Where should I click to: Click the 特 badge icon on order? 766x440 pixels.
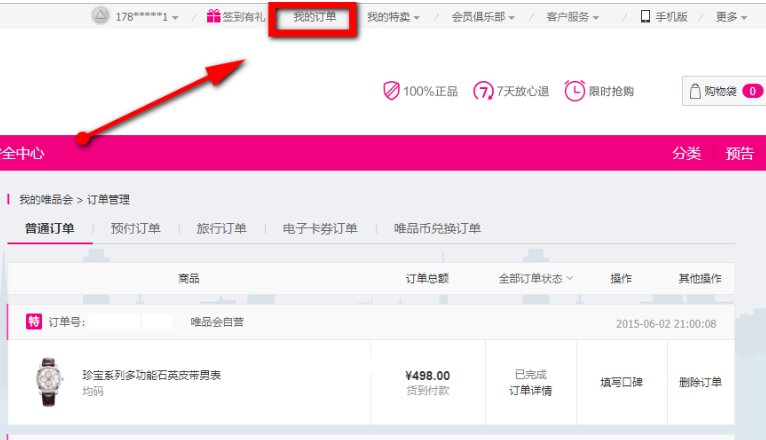34,321
